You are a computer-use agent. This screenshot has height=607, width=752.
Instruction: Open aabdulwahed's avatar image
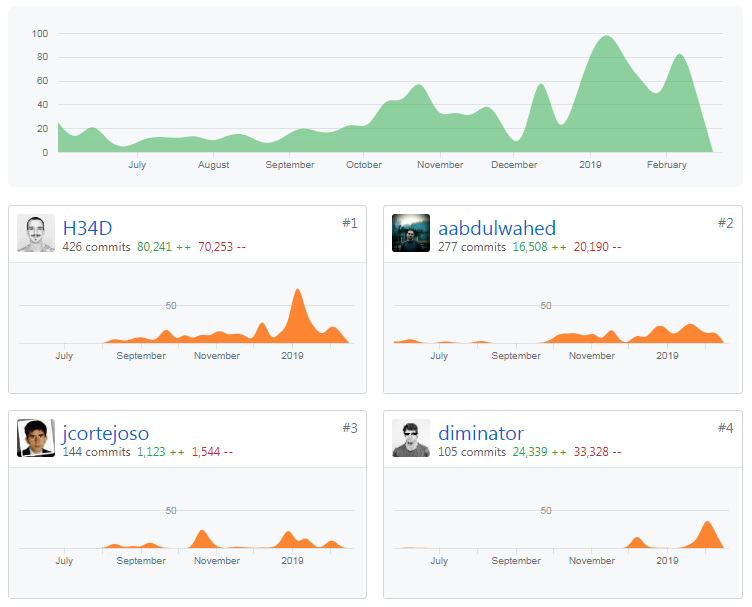coord(411,233)
